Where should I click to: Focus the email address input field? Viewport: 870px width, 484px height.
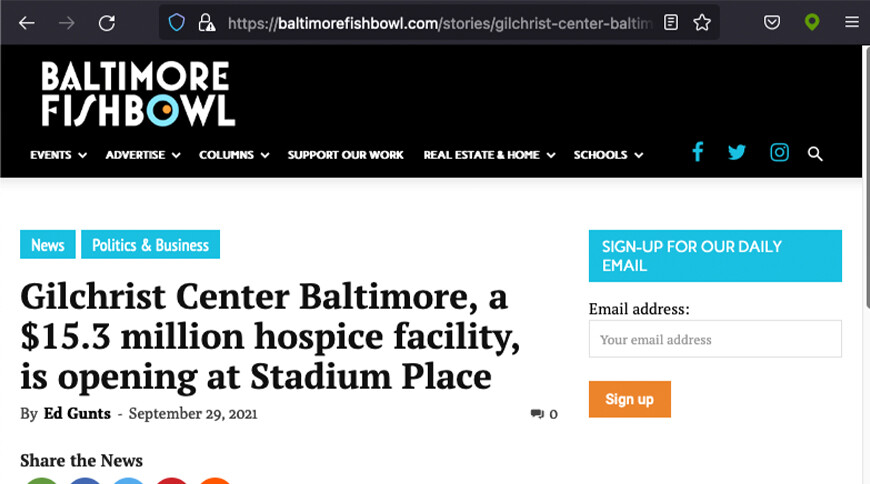(x=714, y=339)
